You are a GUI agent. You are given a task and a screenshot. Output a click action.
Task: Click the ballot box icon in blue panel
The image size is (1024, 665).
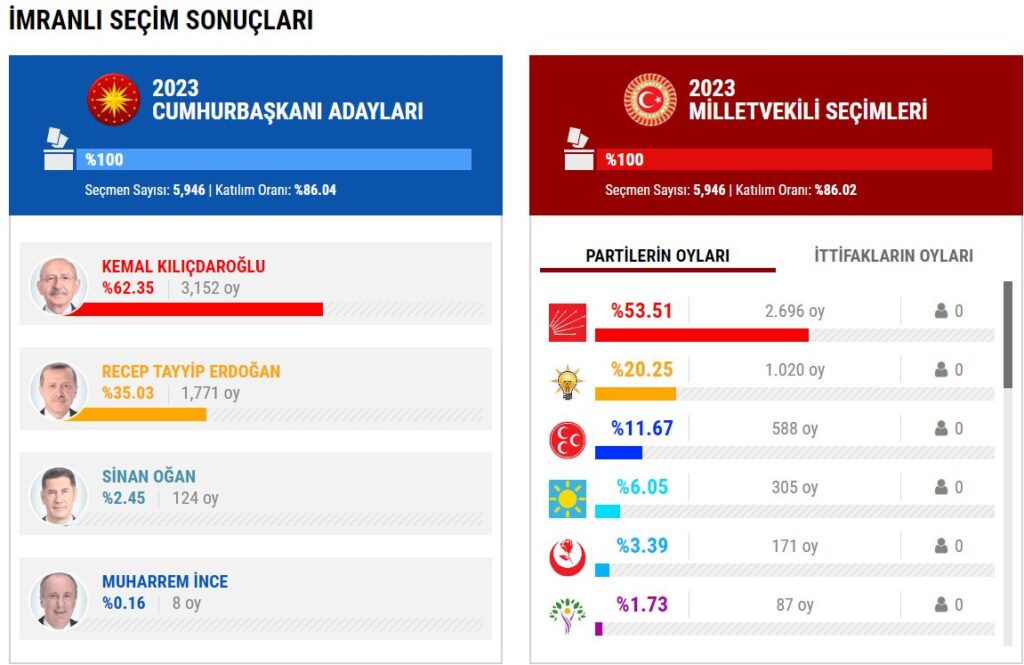(x=57, y=151)
